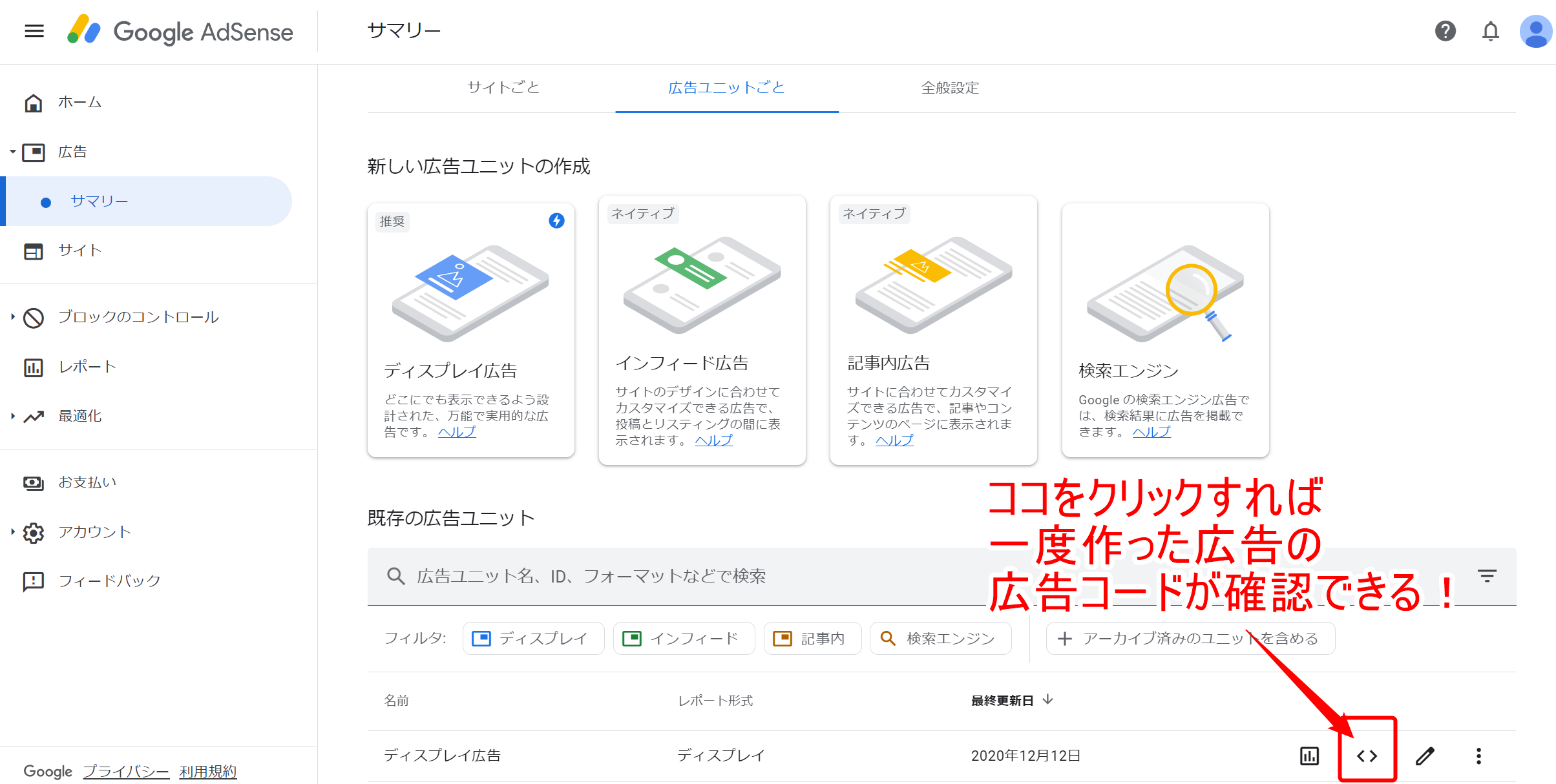Open the 利用規約 footer link
This screenshot has height=784, width=1556.
coord(208,771)
